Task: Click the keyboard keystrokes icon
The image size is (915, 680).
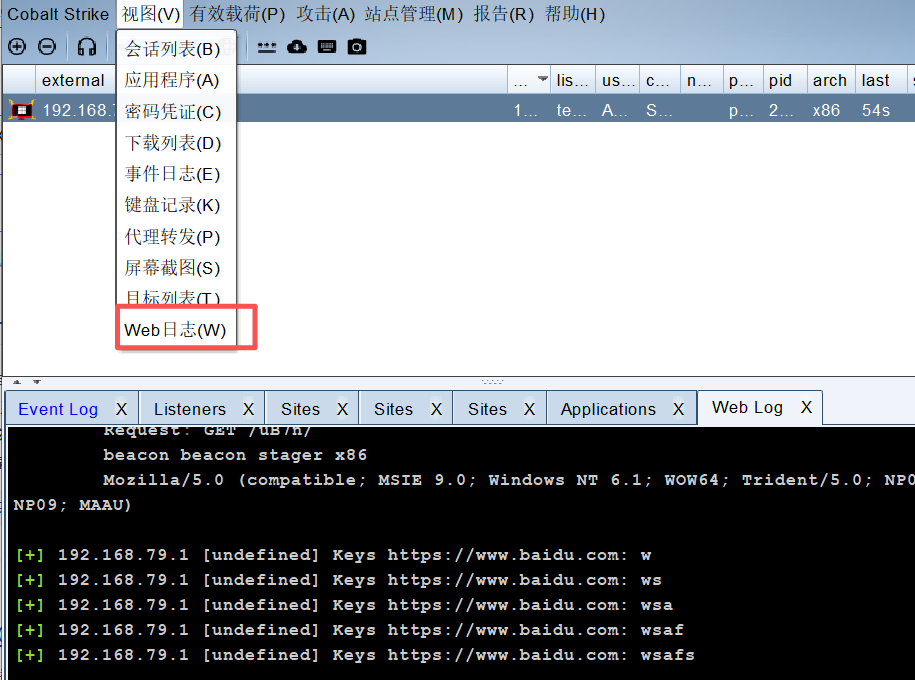Action: coord(327,47)
